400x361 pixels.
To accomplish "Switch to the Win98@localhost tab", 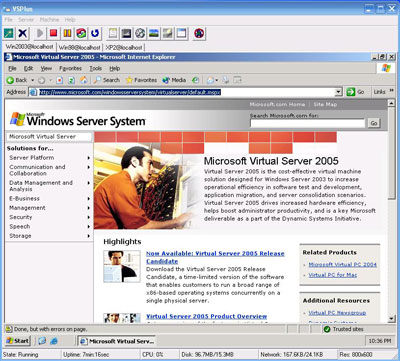I will (79, 47).
